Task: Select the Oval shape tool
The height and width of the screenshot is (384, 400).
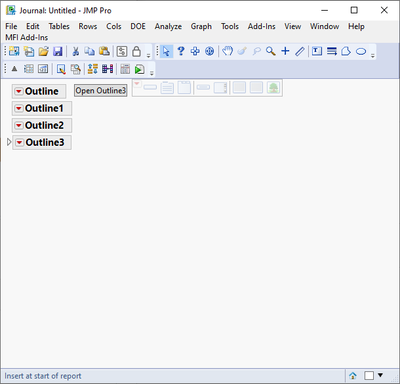Action: 361,52
